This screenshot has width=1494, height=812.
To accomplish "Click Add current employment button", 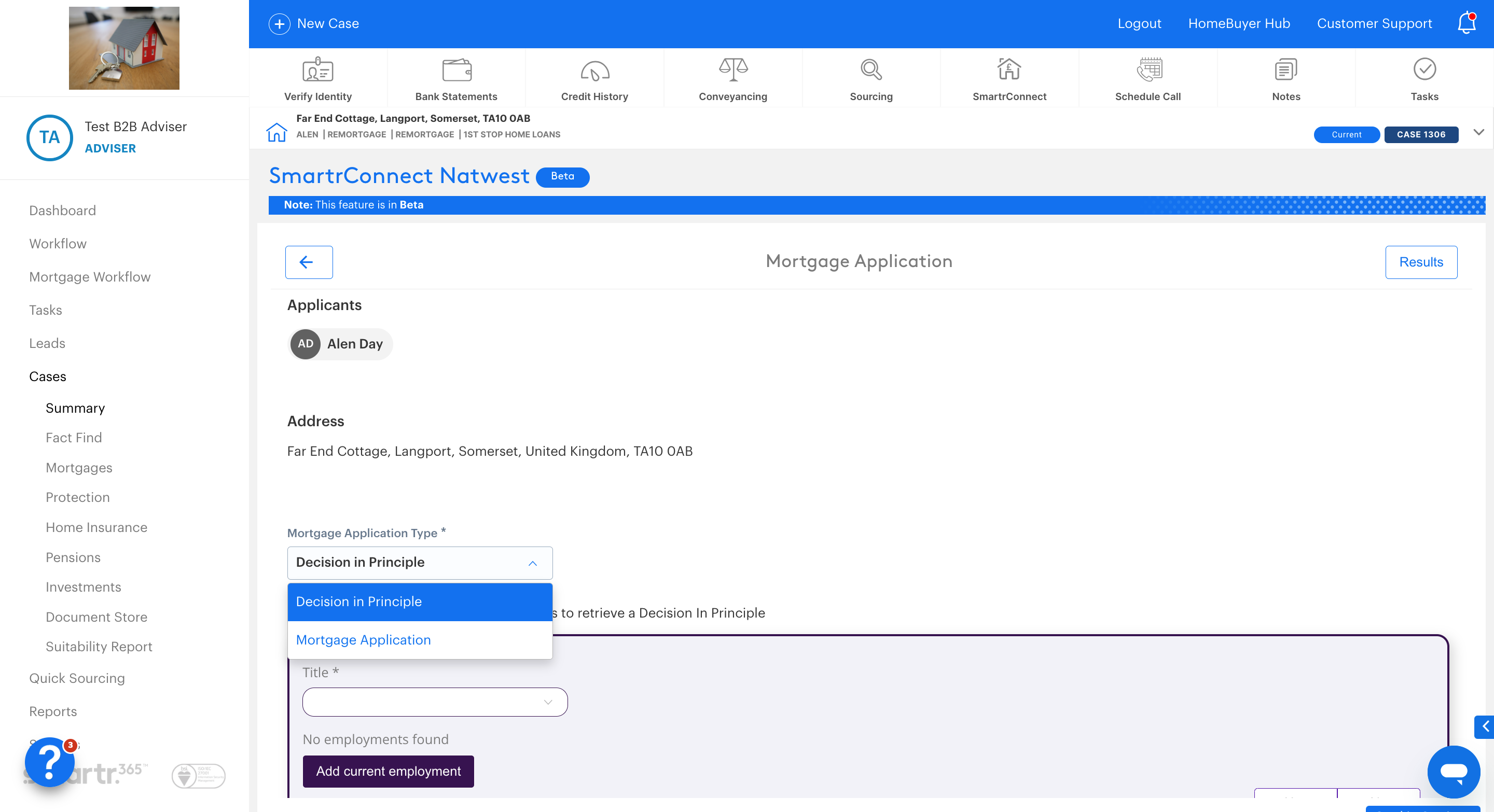I will point(388,771).
